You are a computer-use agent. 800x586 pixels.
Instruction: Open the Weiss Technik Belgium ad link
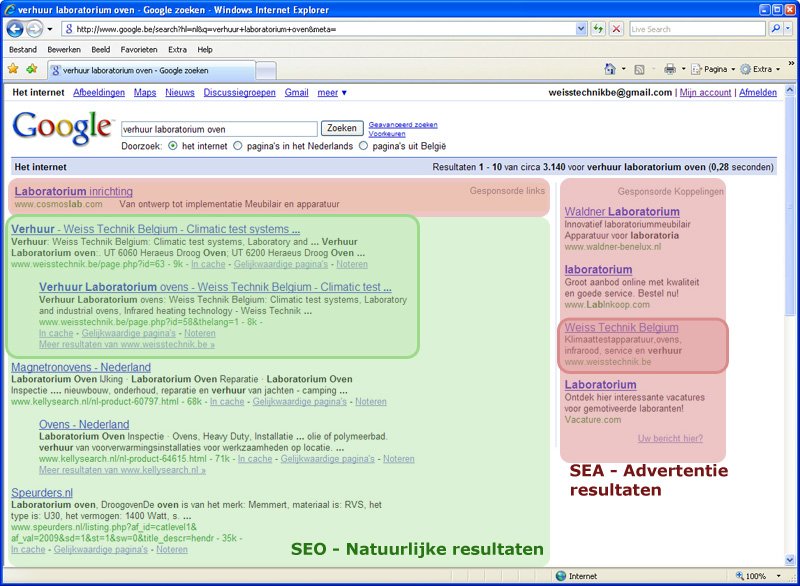click(x=621, y=327)
